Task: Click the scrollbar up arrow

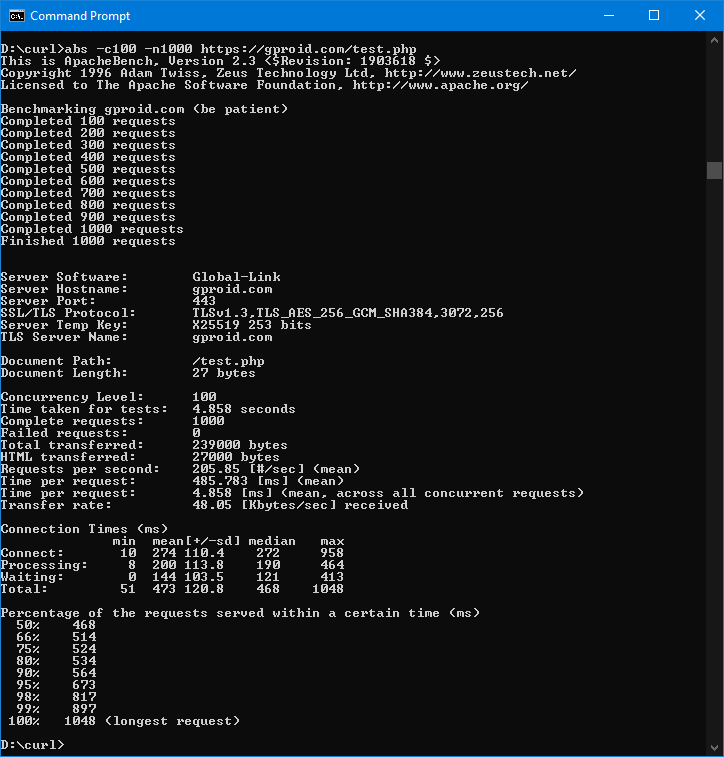Action: point(714,39)
